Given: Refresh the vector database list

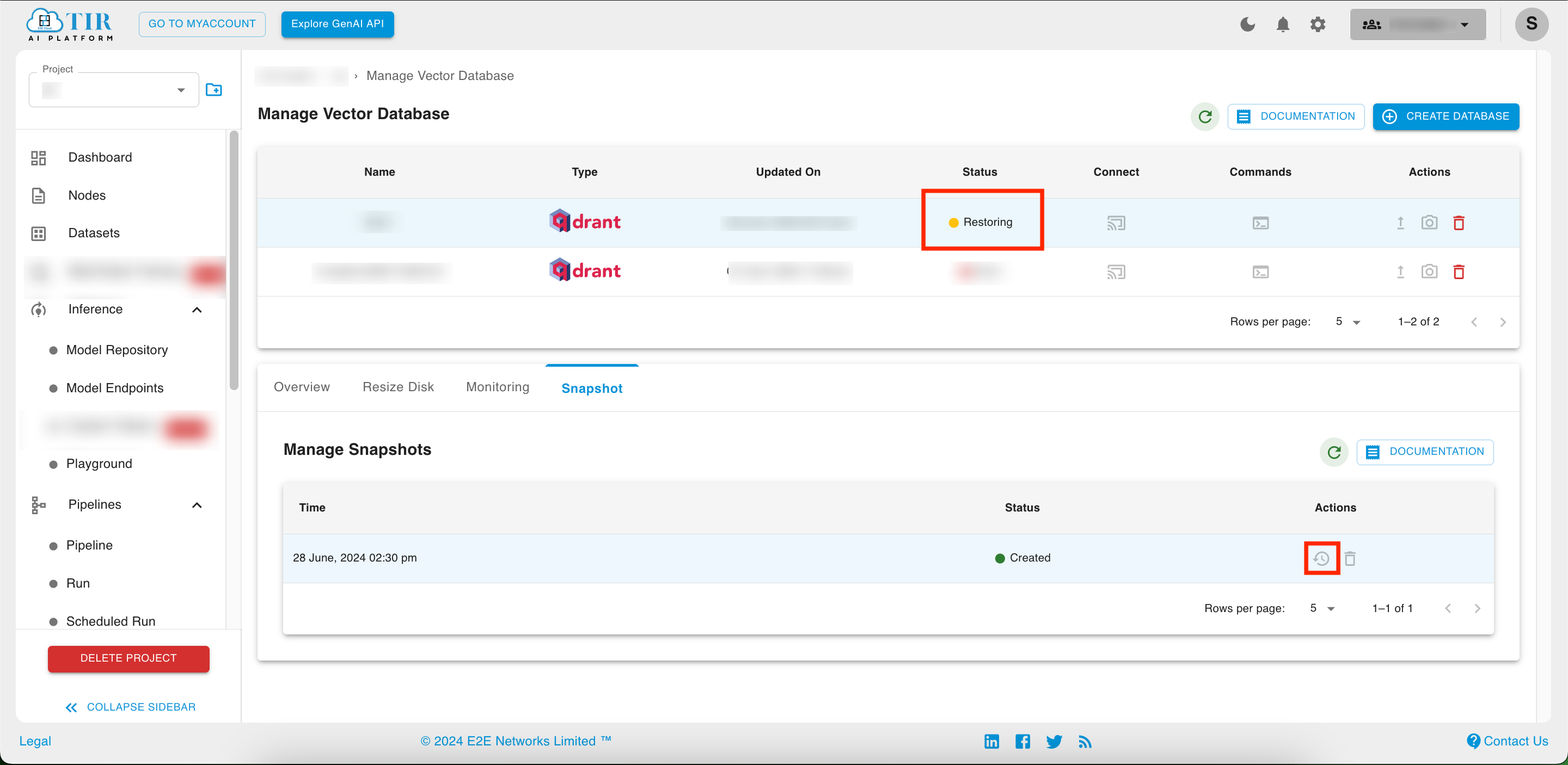Looking at the screenshot, I should pos(1205,117).
